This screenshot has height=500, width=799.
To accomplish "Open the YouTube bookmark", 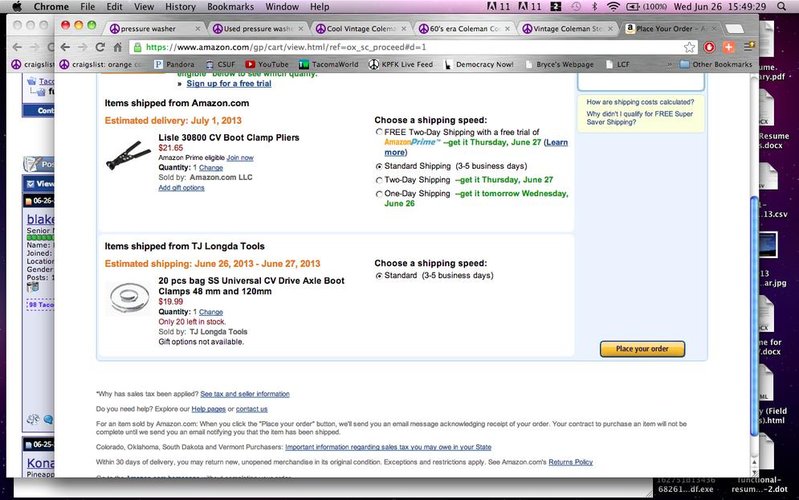I will (x=267, y=64).
